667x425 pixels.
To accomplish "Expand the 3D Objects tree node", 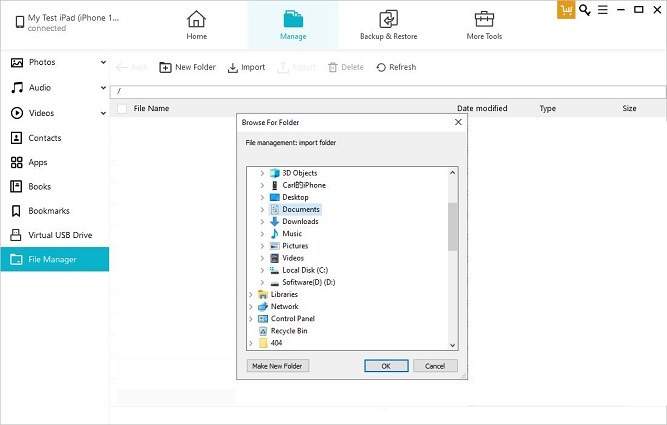I will [262, 173].
